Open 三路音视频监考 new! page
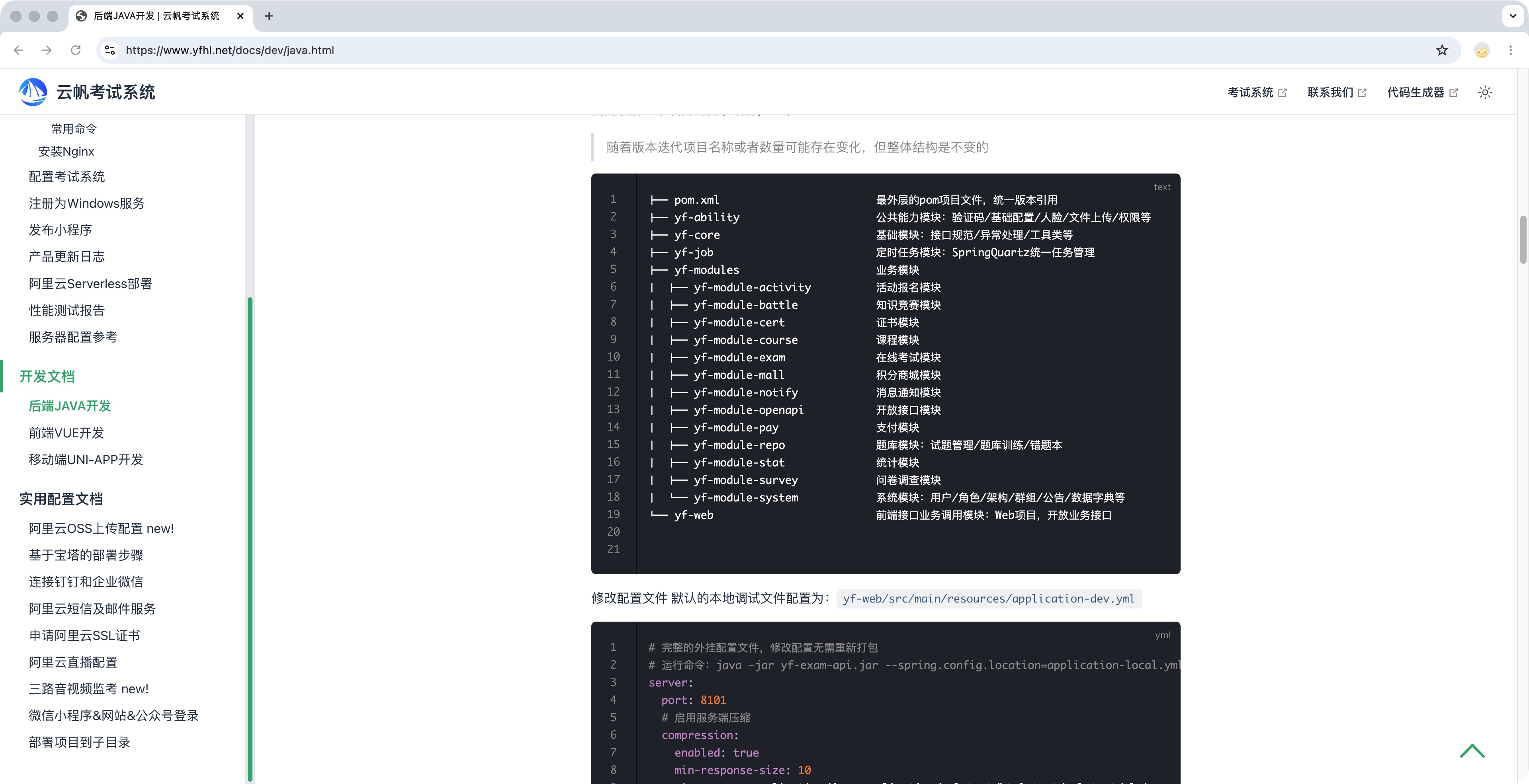Viewport: 1529px width, 784px height. [88, 689]
